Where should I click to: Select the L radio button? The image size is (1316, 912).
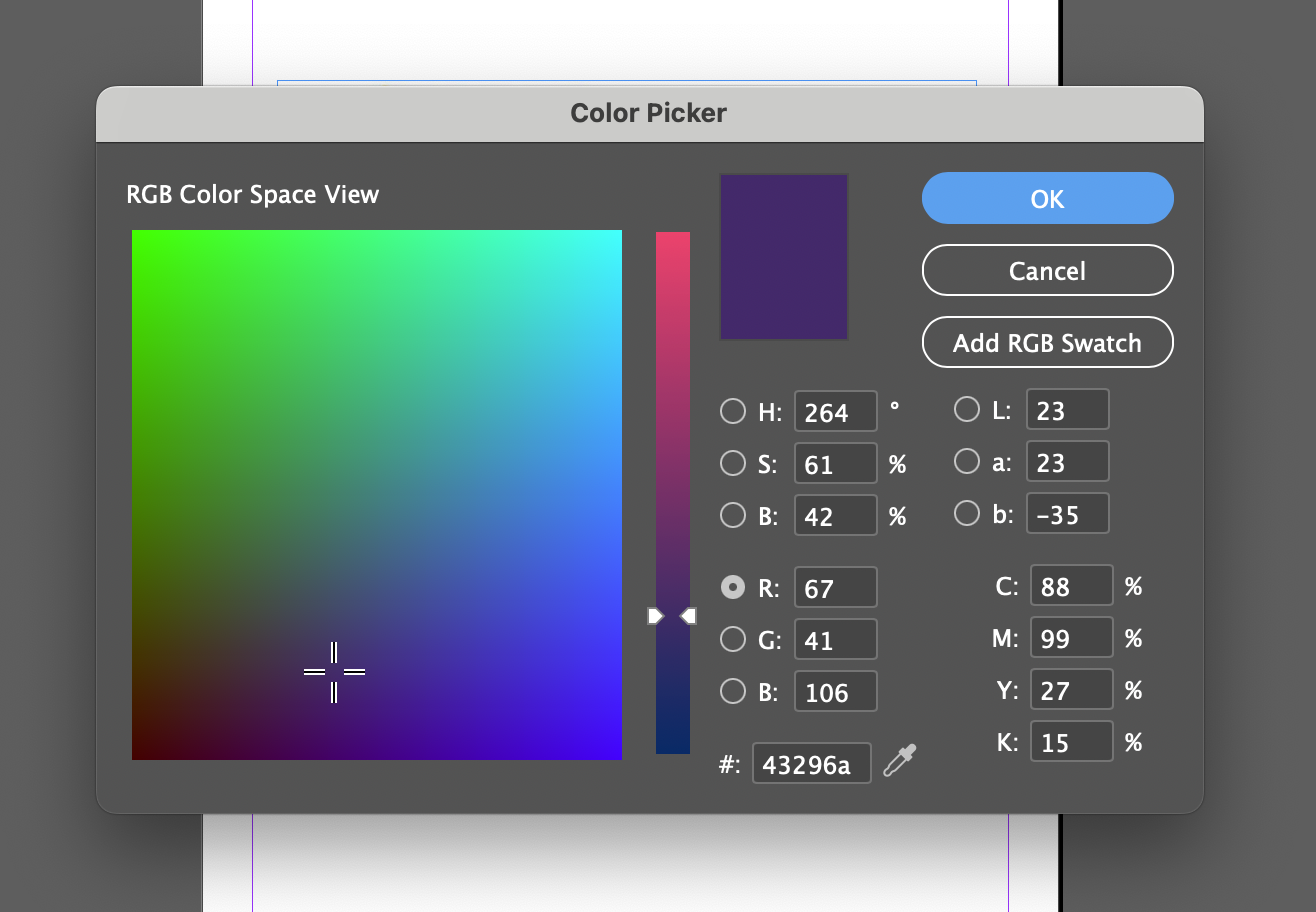(x=967, y=409)
